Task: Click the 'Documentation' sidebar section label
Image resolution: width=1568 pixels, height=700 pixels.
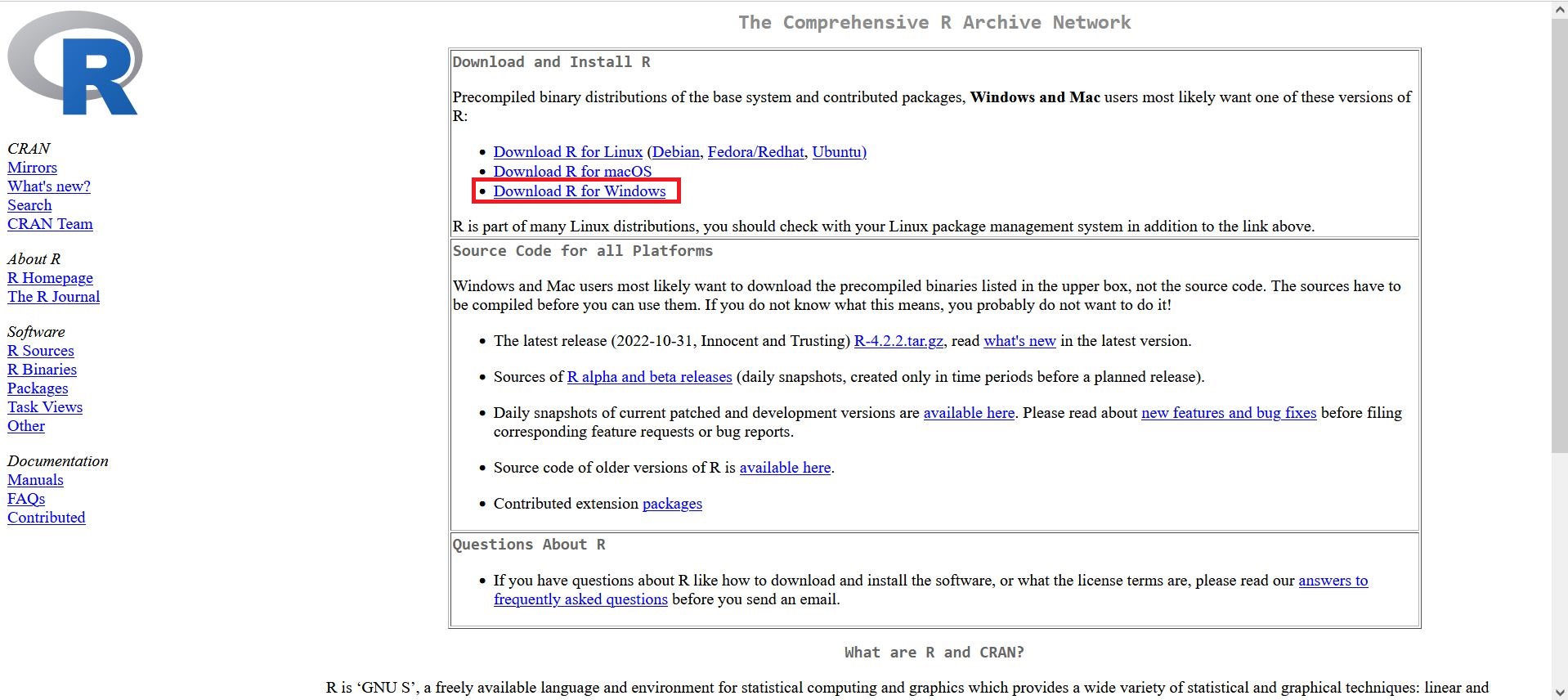Action: click(x=58, y=461)
